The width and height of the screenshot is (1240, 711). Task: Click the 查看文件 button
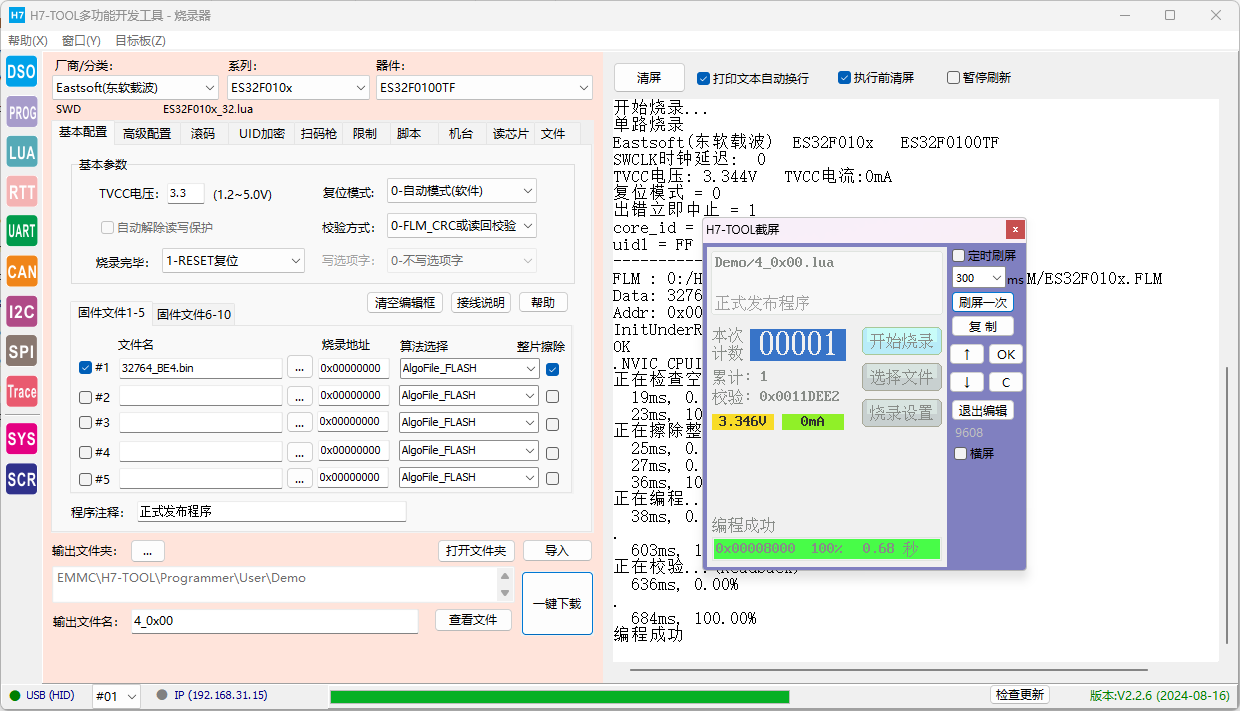(473, 620)
